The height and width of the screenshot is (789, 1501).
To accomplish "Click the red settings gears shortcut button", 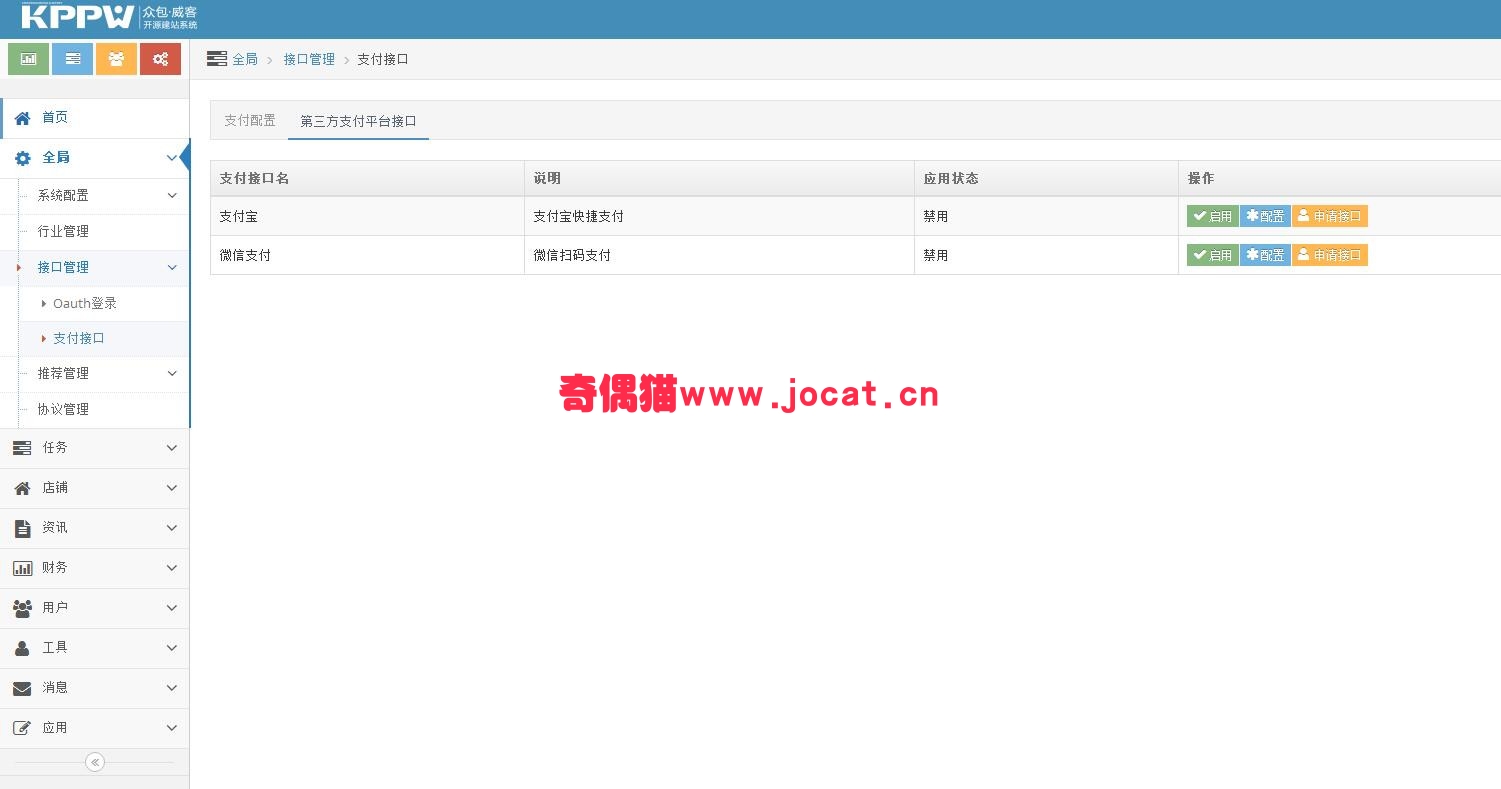I will (160, 59).
